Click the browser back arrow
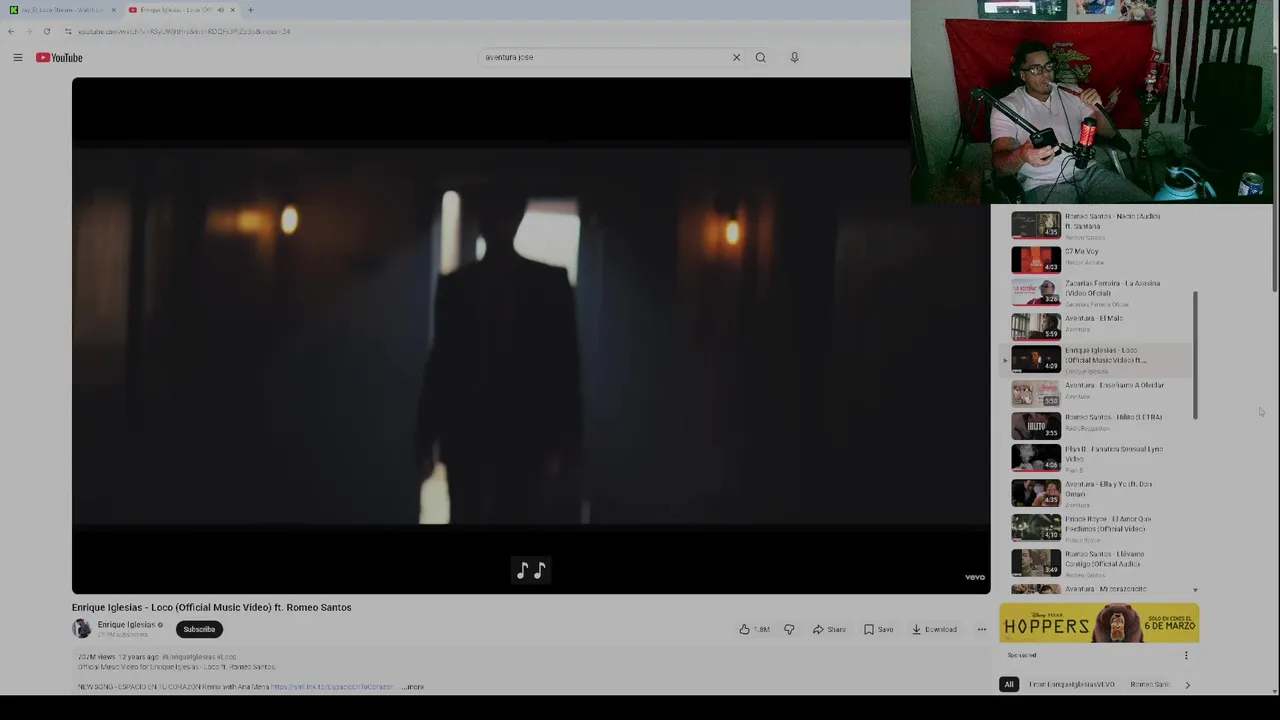Screen dimensions: 1280x720 11,32
